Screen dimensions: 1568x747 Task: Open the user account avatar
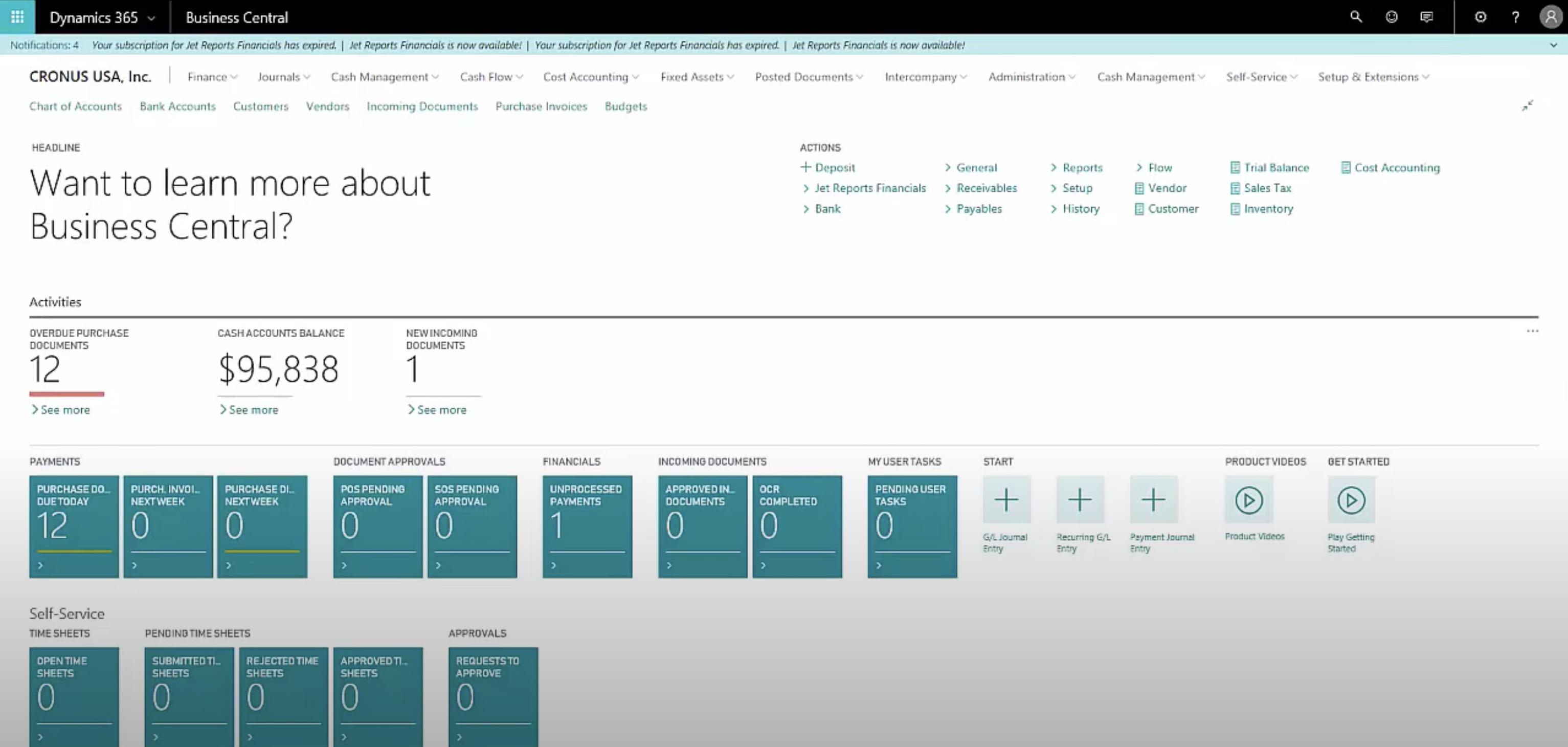[1550, 17]
